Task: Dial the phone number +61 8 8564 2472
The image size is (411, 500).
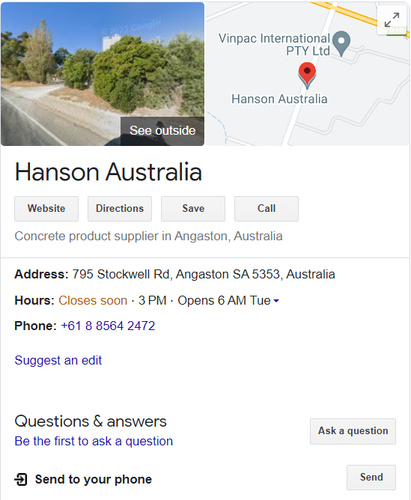Action: tap(108, 326)
